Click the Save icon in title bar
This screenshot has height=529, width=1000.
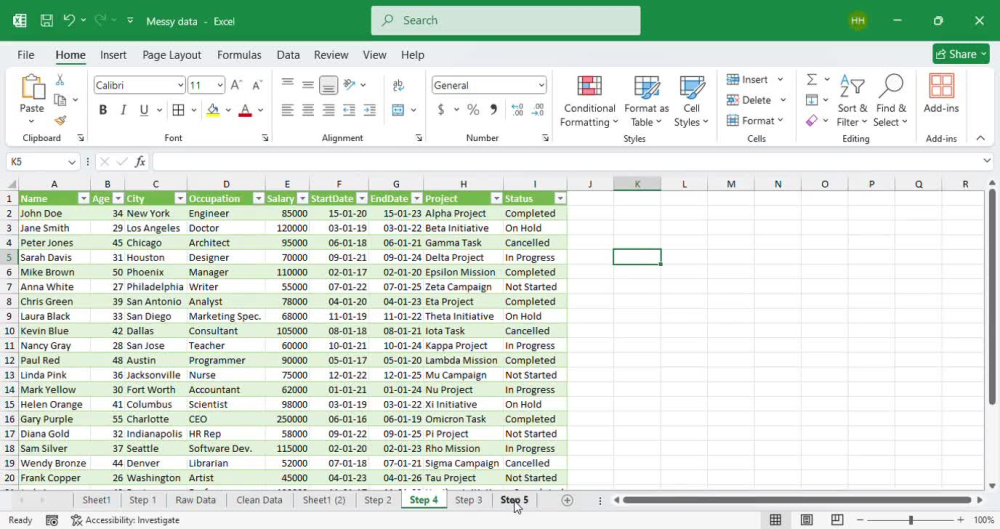[x=47, y=20]
